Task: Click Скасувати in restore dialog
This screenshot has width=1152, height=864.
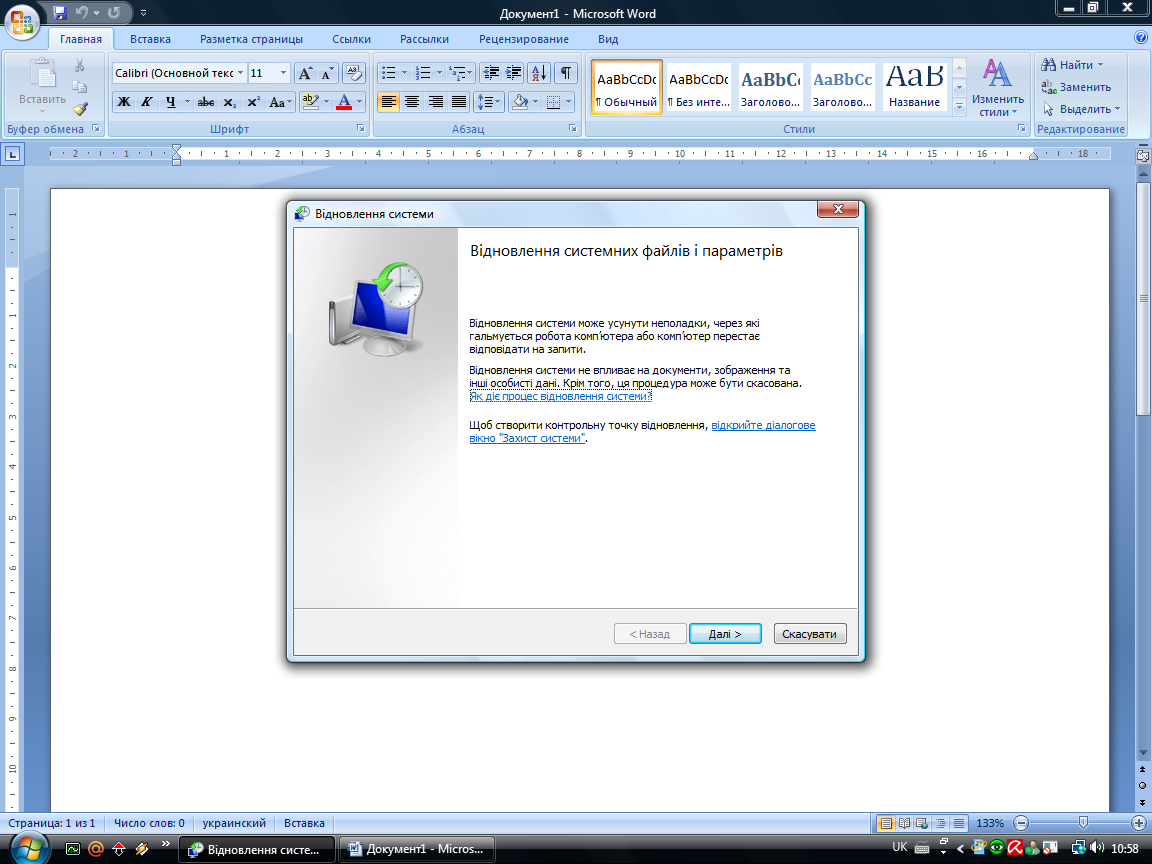Action: pyautogui.click(x=810, y=634)
